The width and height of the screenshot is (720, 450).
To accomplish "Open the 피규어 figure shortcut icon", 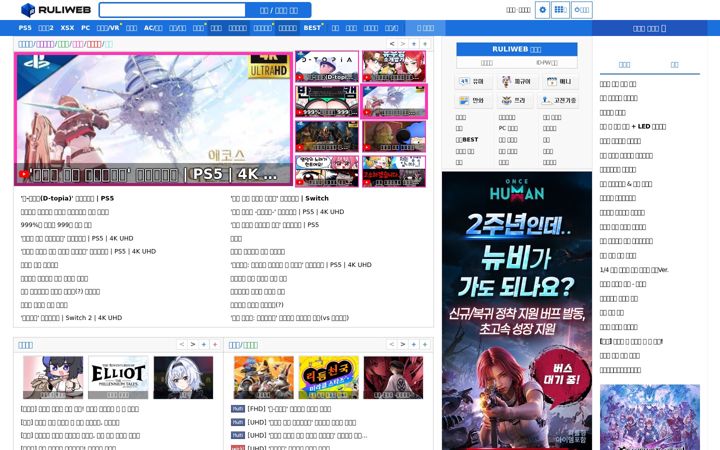I will click(x=517, y=81).
